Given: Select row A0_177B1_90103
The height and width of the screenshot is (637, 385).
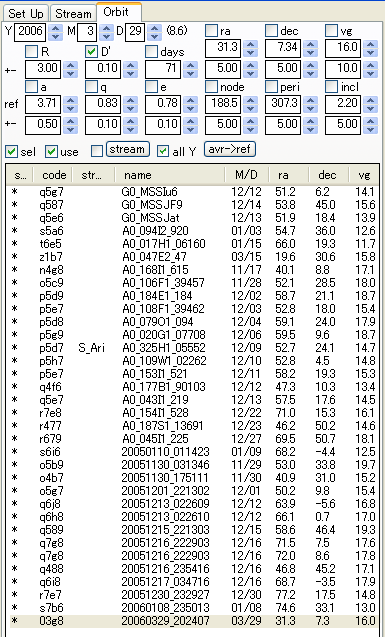Looking at the screenshot, I should (194, 387).
